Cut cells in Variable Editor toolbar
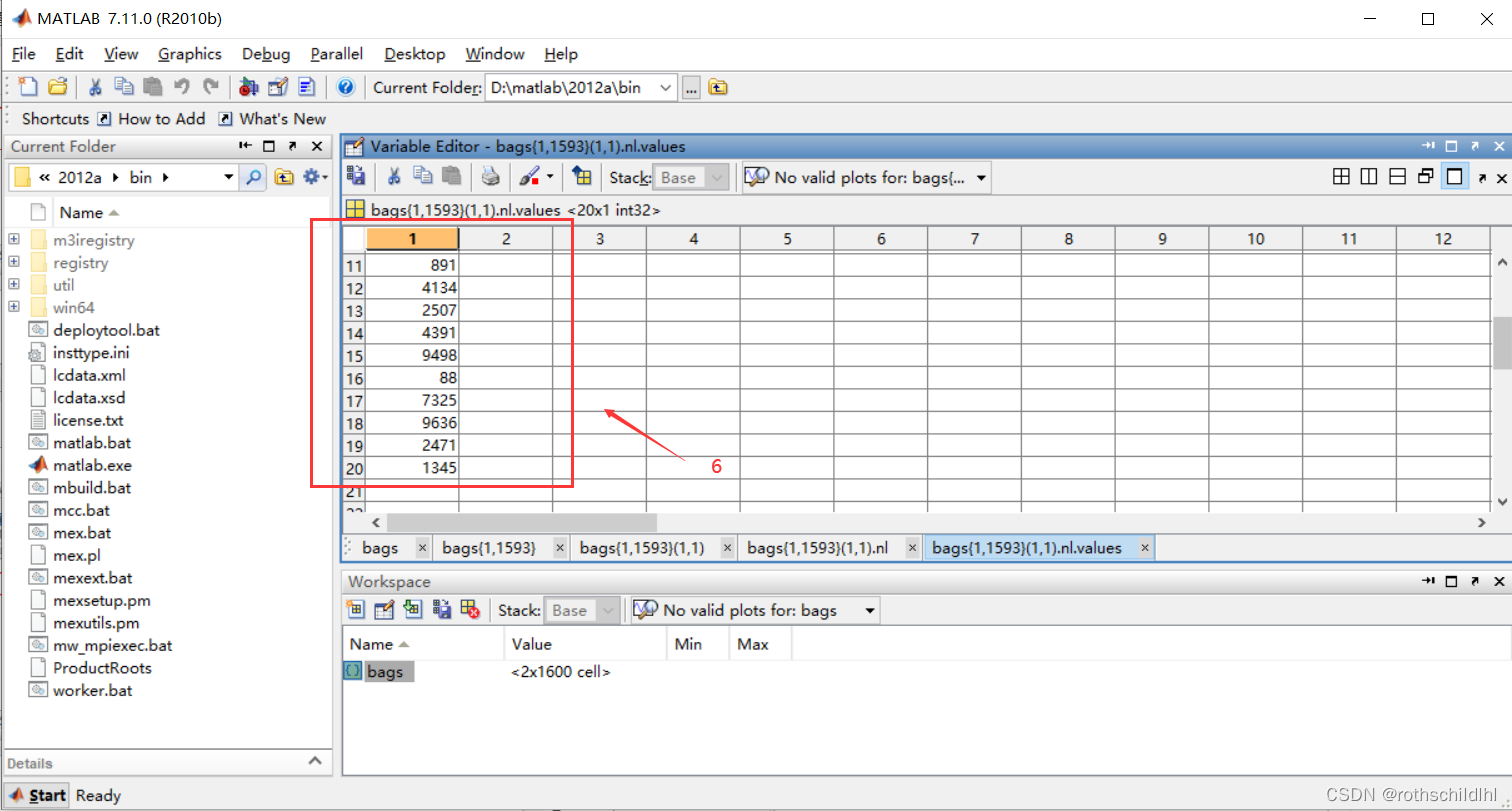This screenshot has width=1512, height=811. pos(394,177)
